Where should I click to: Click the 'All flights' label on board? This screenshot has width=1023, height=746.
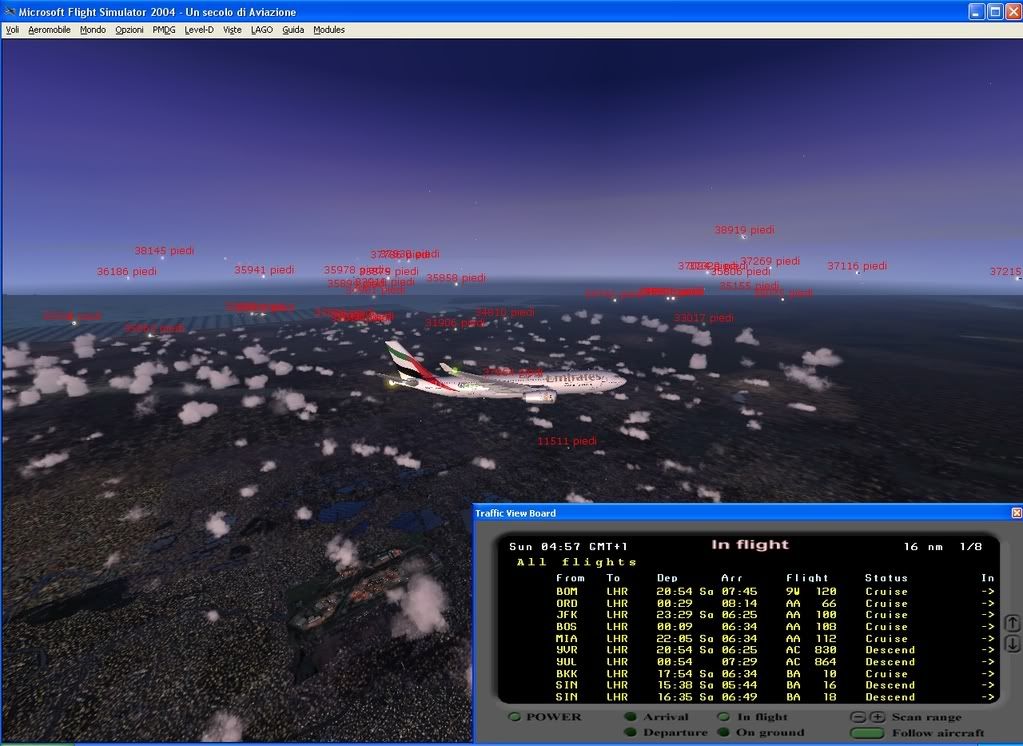(x=576, y=562)
